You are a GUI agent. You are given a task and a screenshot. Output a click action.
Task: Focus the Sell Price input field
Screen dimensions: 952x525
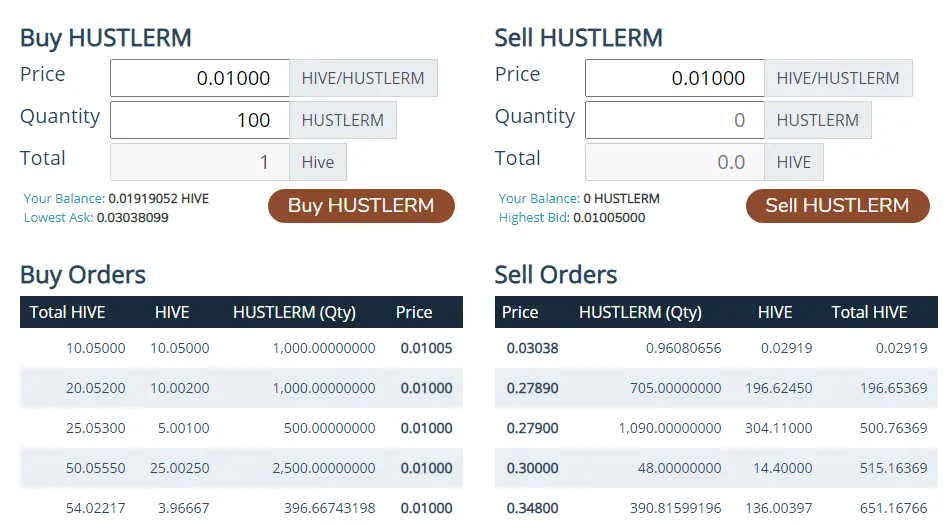[x=675, y=78]
